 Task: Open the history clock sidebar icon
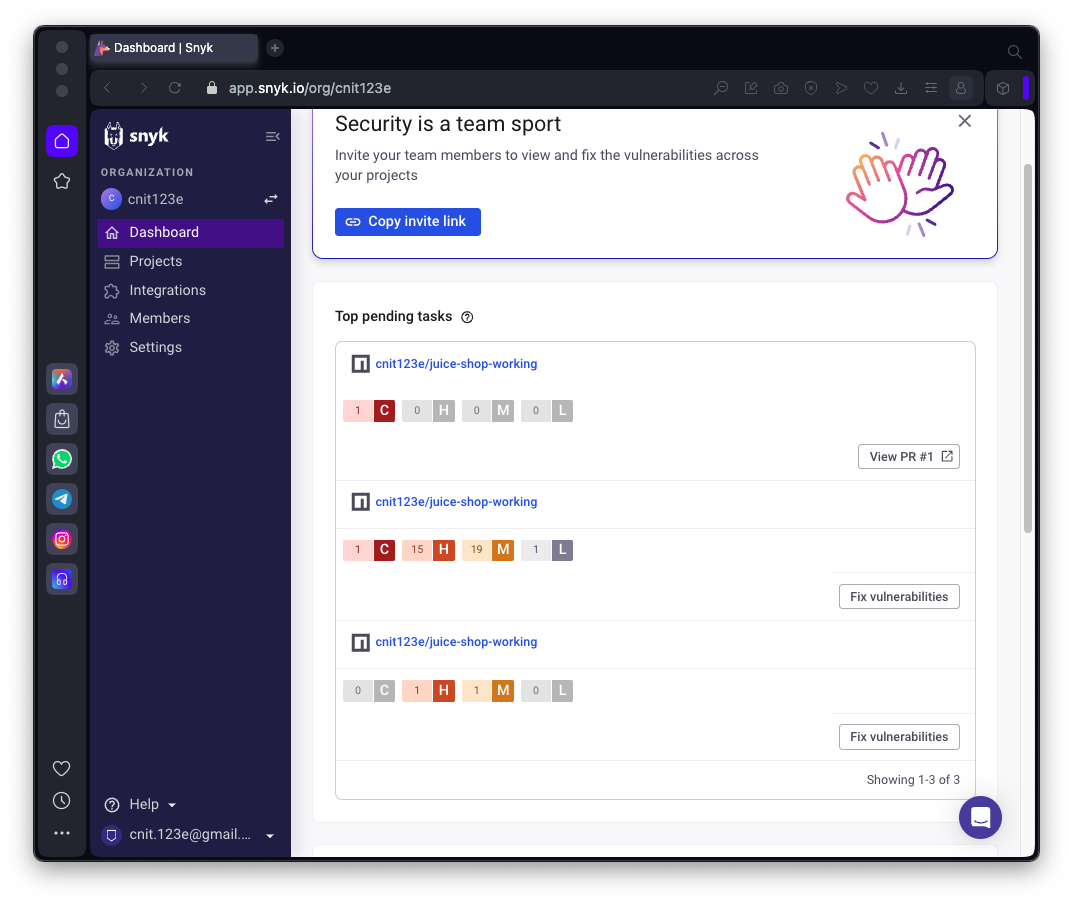click(x=62, y=800)
